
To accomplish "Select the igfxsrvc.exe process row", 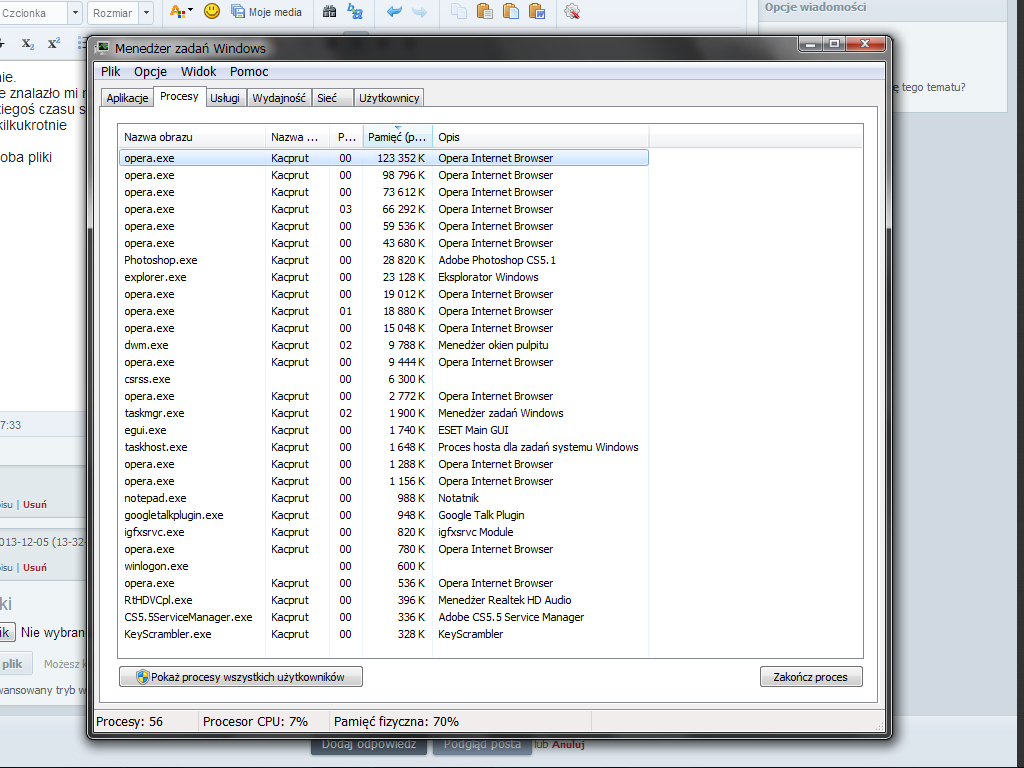I will click(384, 532).
